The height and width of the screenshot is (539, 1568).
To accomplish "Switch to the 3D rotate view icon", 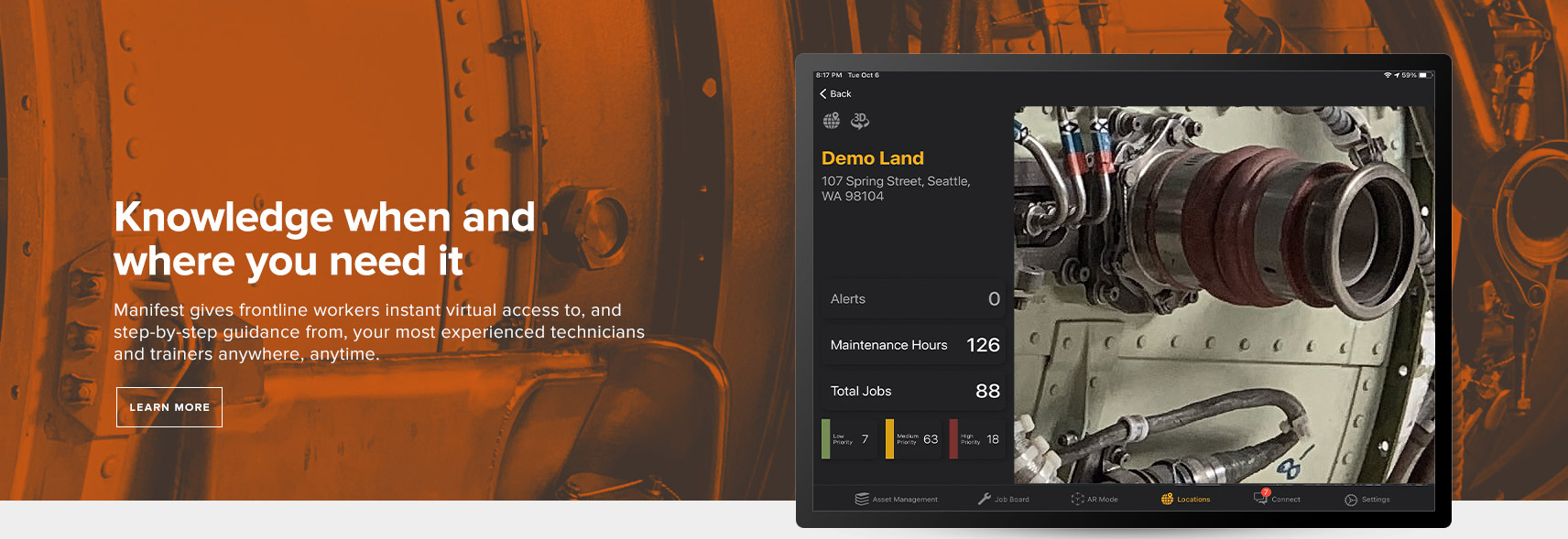I will tap(860, 121).
